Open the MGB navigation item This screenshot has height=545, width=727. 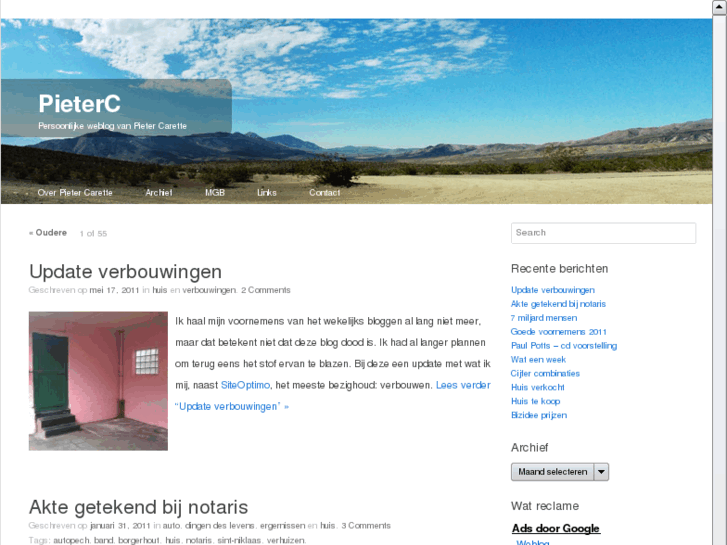[x=215, y=192]
